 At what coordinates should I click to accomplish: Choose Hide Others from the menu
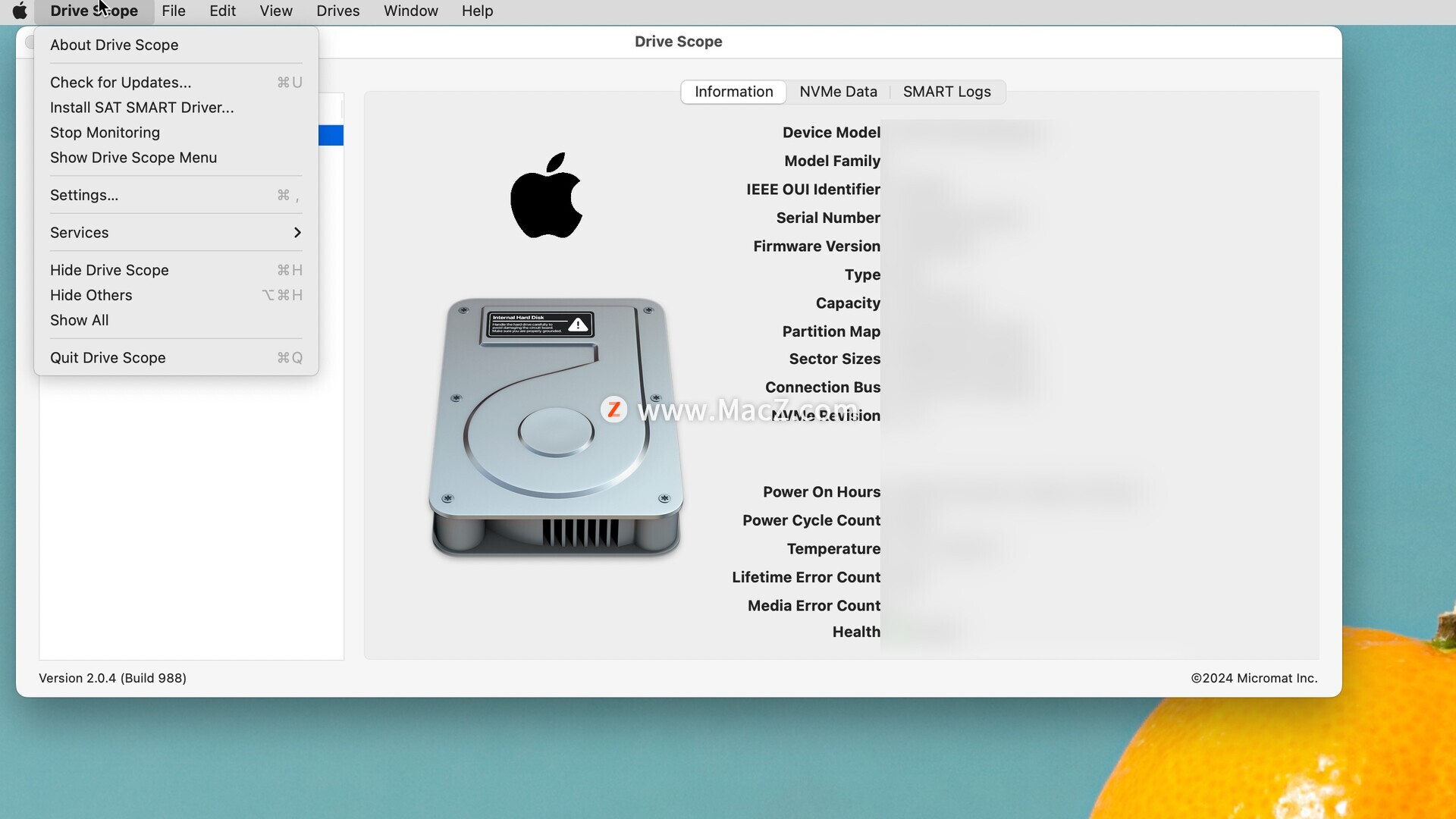[91, 295]
